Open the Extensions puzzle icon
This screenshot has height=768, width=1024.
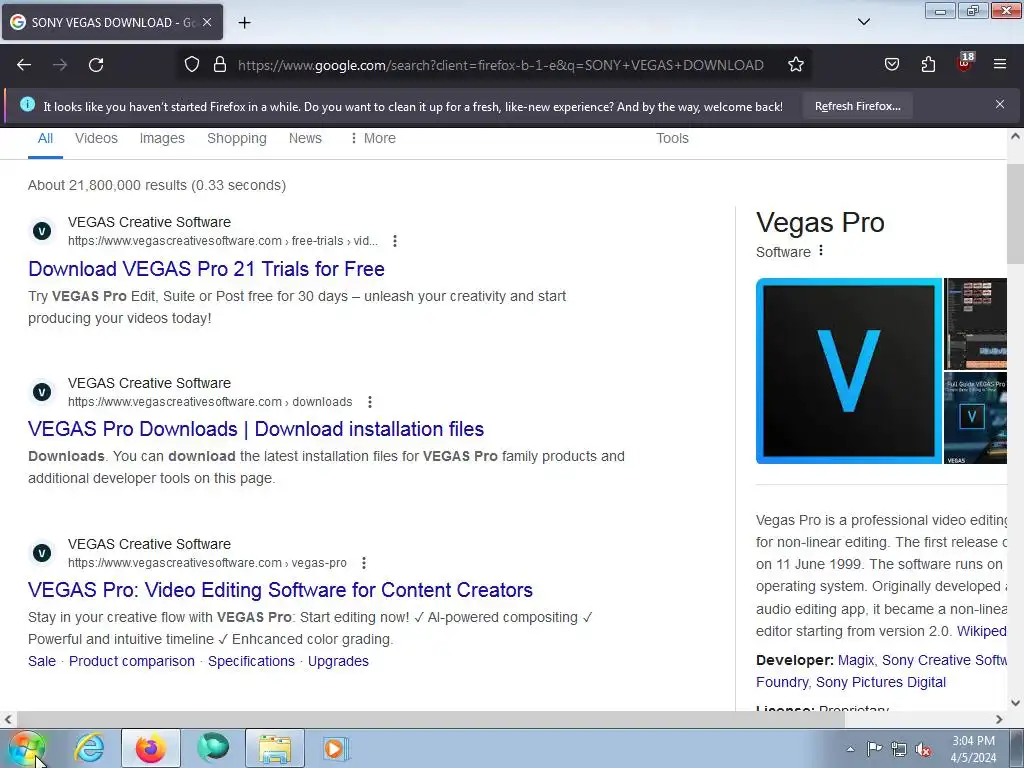tap(928, 65)
